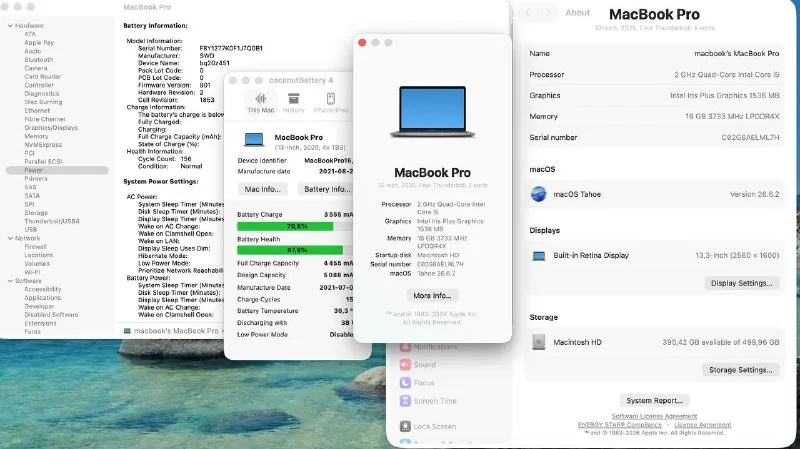Select Power in System Report sidebar

coord(57,170)
